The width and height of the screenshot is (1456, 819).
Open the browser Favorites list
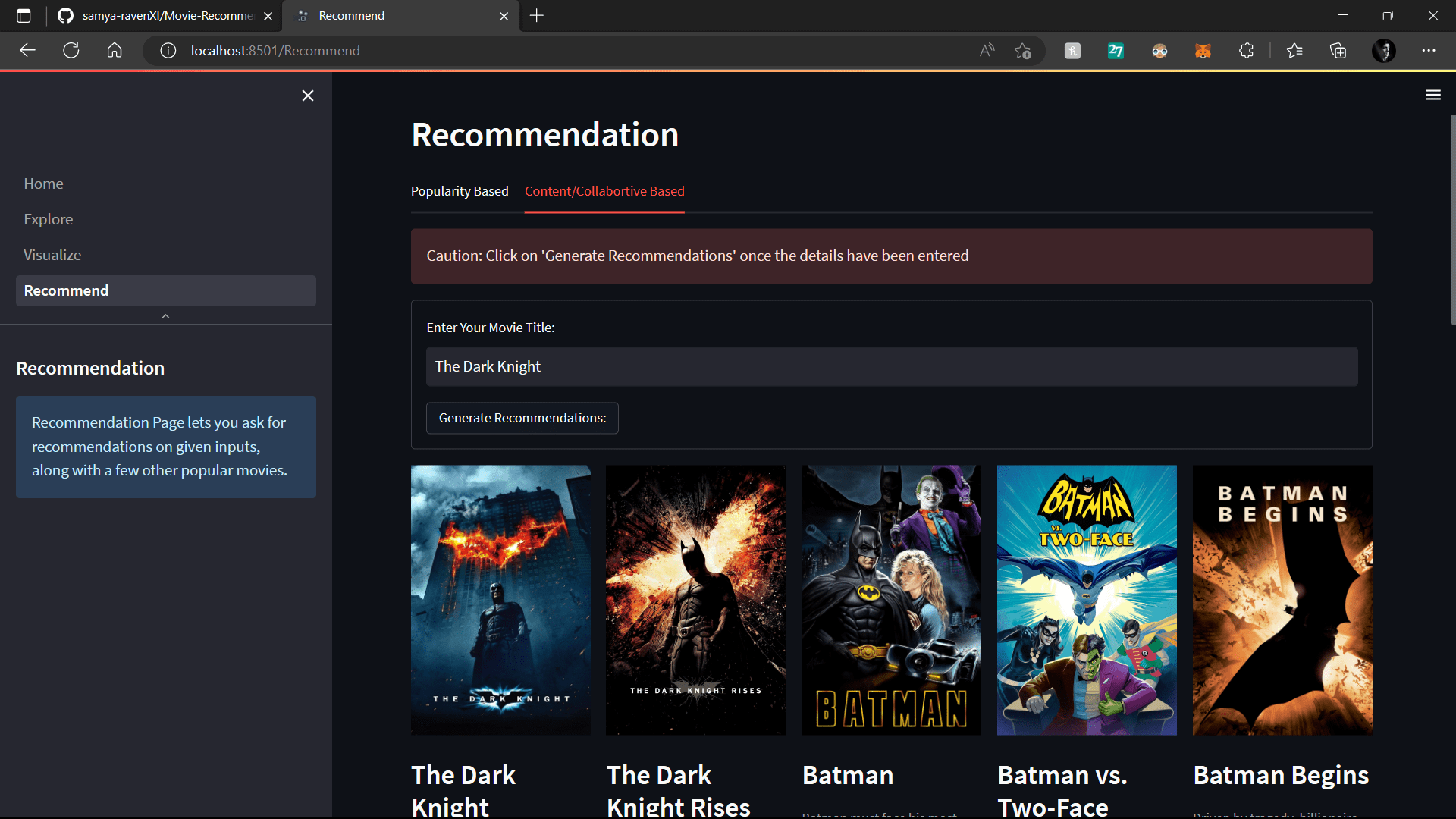coord(1295,51)
